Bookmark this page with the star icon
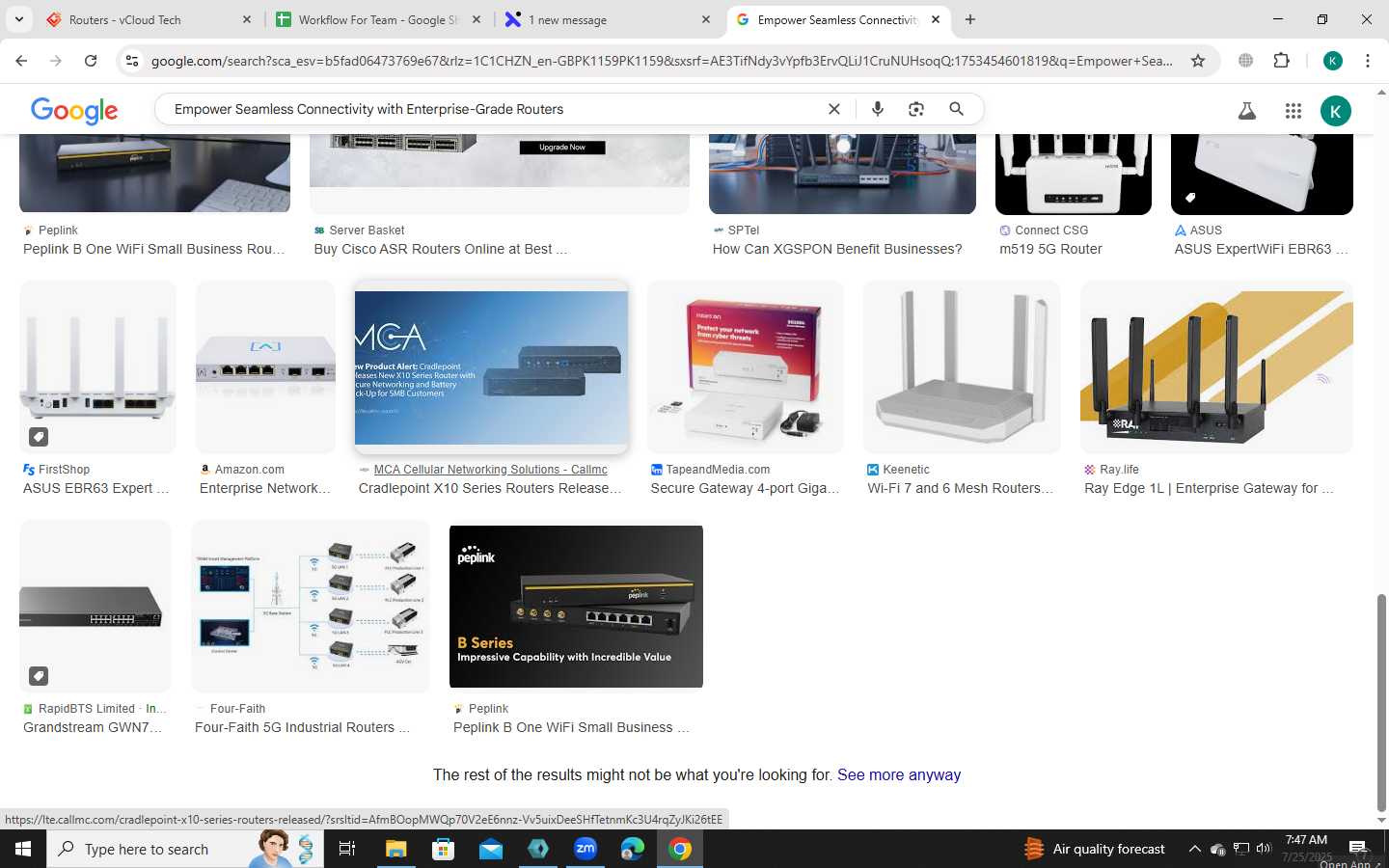The height and width of the screenshot is (868, 1389). pyautogui.click(x=1198, y=61)
